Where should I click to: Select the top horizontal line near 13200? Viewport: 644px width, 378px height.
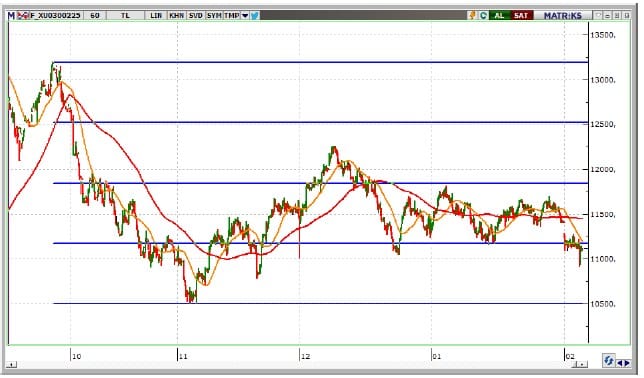coord(320,62)
